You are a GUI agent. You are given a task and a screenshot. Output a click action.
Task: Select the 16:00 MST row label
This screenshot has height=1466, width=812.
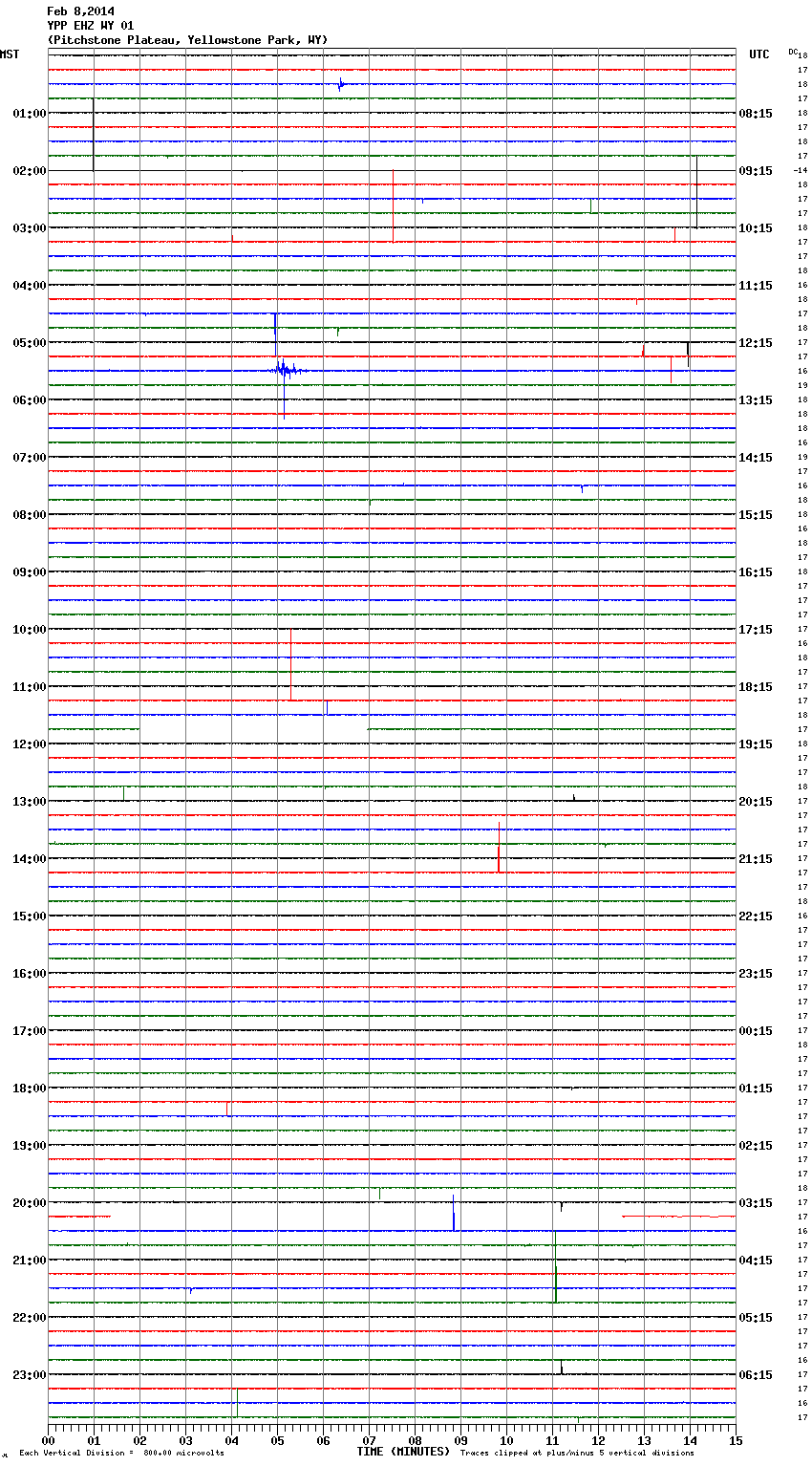click(30, 974)
